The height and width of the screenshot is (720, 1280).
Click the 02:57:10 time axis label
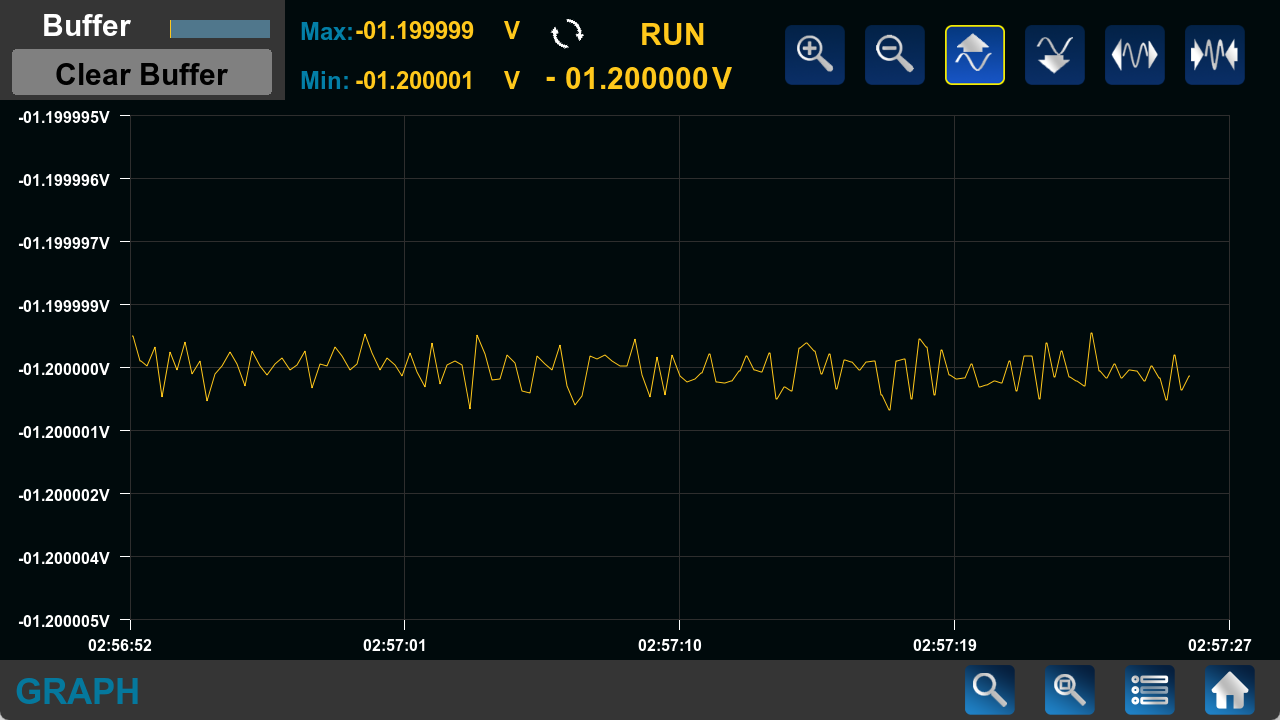click(670, 646)
